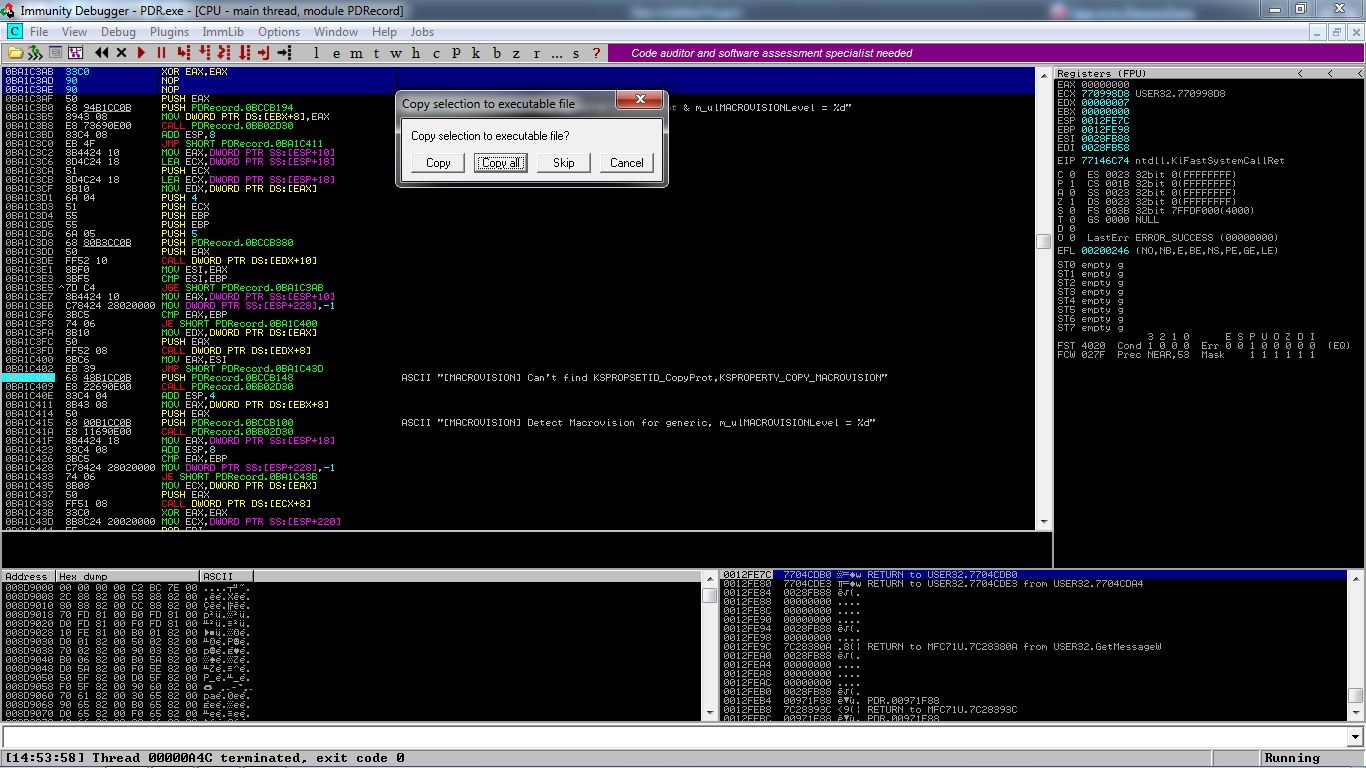1366x768 pixels.
Task: Click the Hex dump column header
Action: click(128, 576)
